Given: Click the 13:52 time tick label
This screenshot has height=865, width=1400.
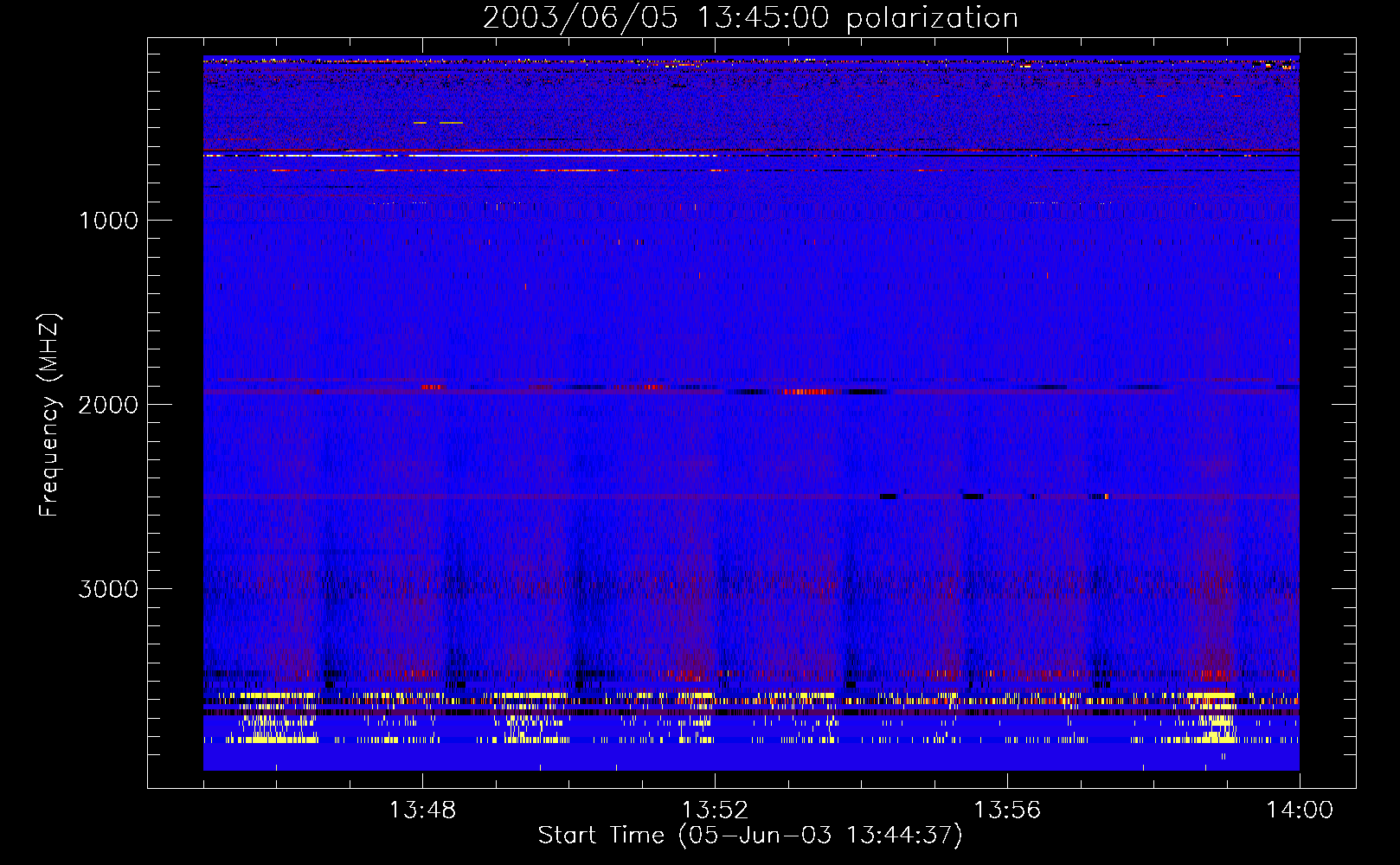Looking at the screenshot, I should coord(715,811).
